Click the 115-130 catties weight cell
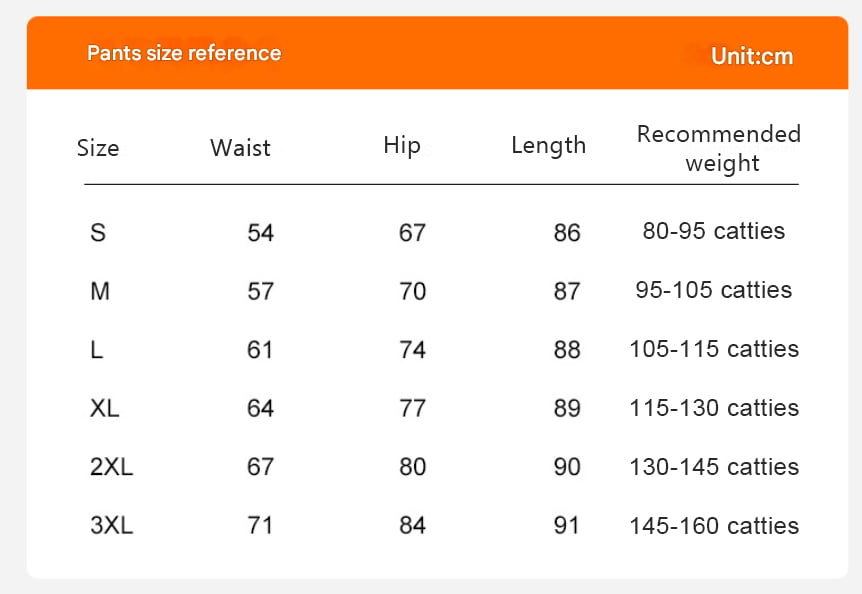Screen dimensions: 862x594 [x=714, y=408]
